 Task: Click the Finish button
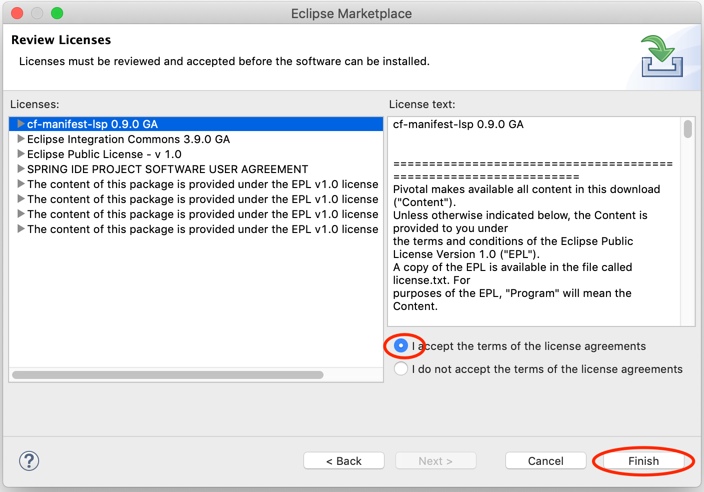click(x=643, y=461)
